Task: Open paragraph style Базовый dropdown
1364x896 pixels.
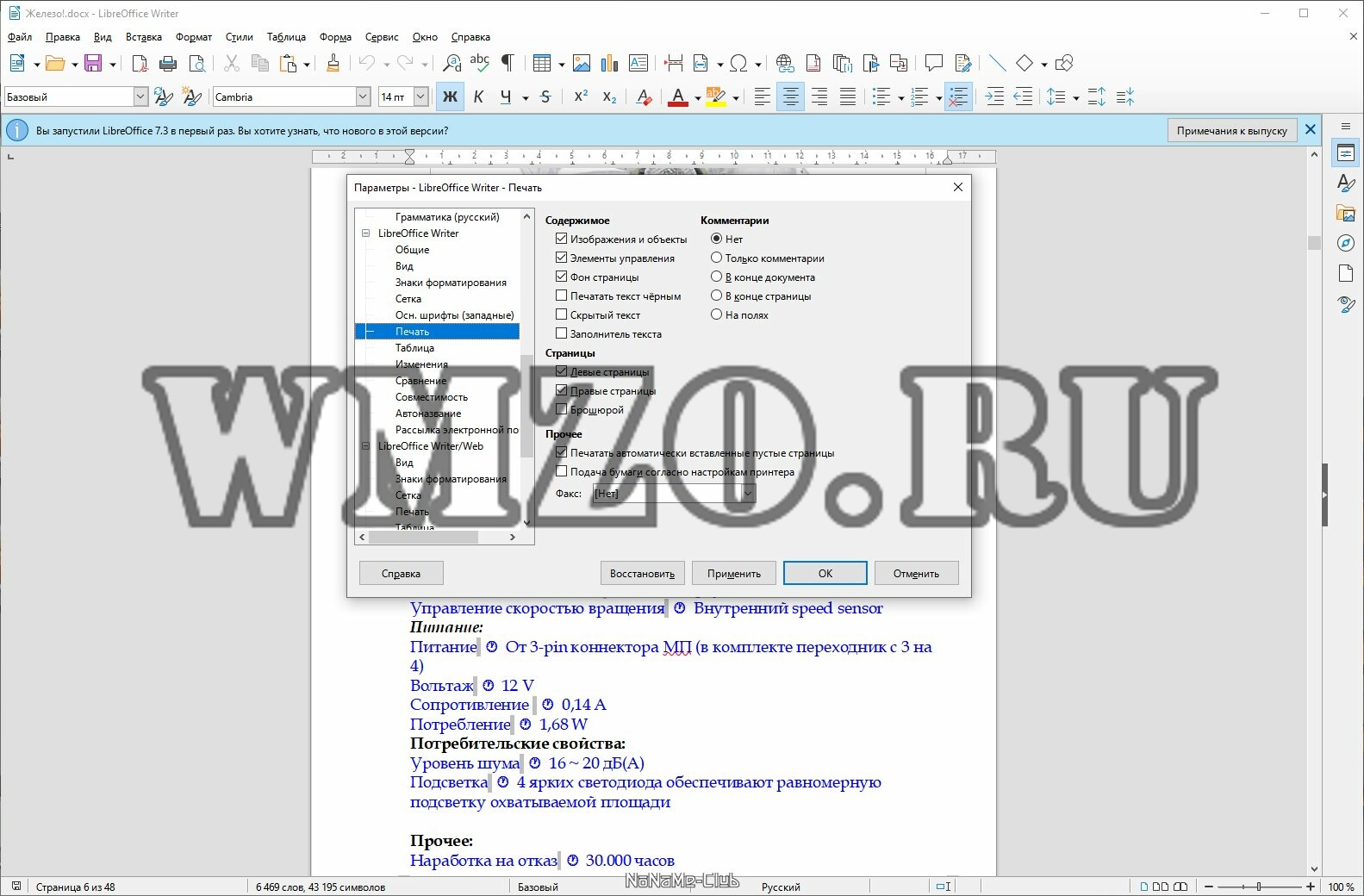Action: 140,97
